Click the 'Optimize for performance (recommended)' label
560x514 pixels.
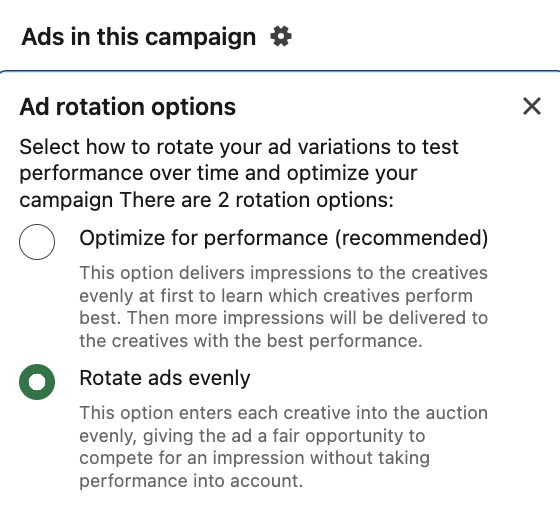click(x=284, y=238)
